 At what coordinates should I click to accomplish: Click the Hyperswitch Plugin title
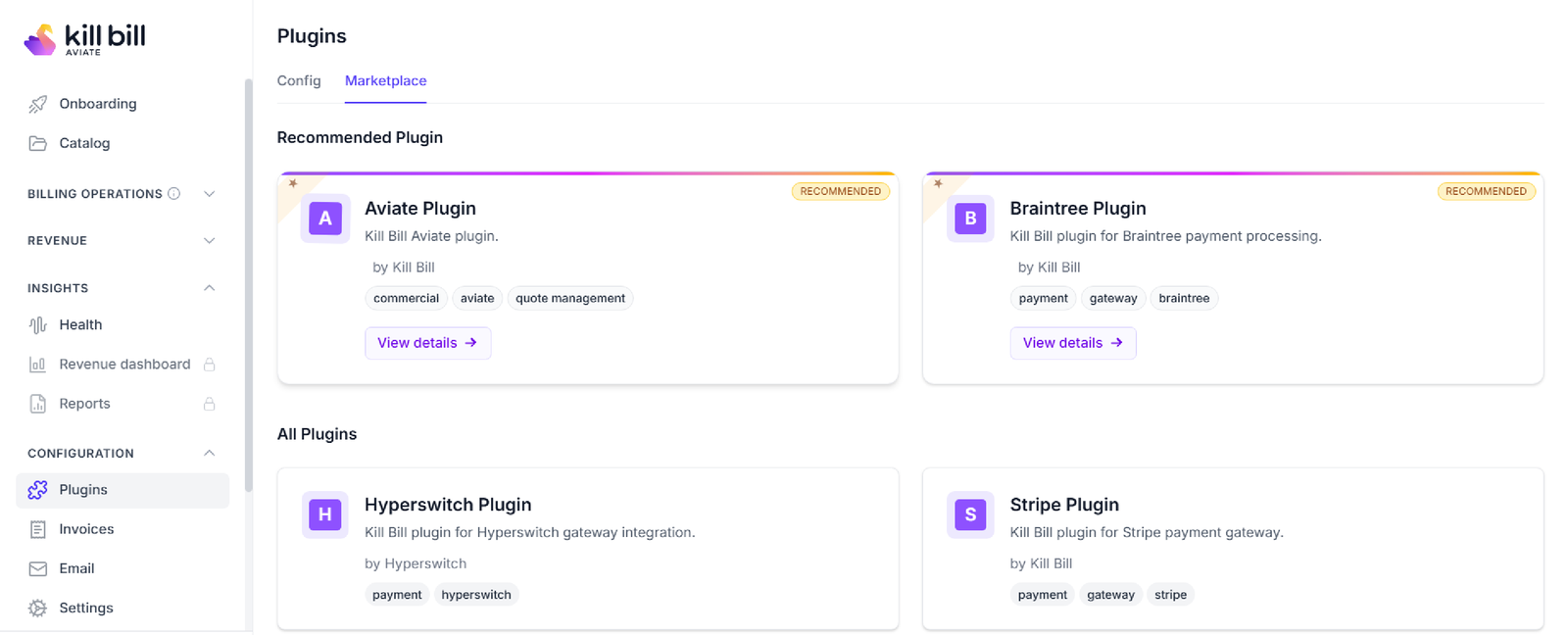click(x=448, y=505)
